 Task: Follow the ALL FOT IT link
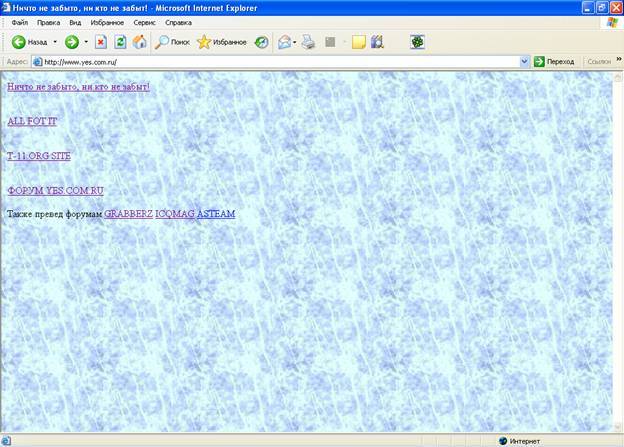coord(32,121)
